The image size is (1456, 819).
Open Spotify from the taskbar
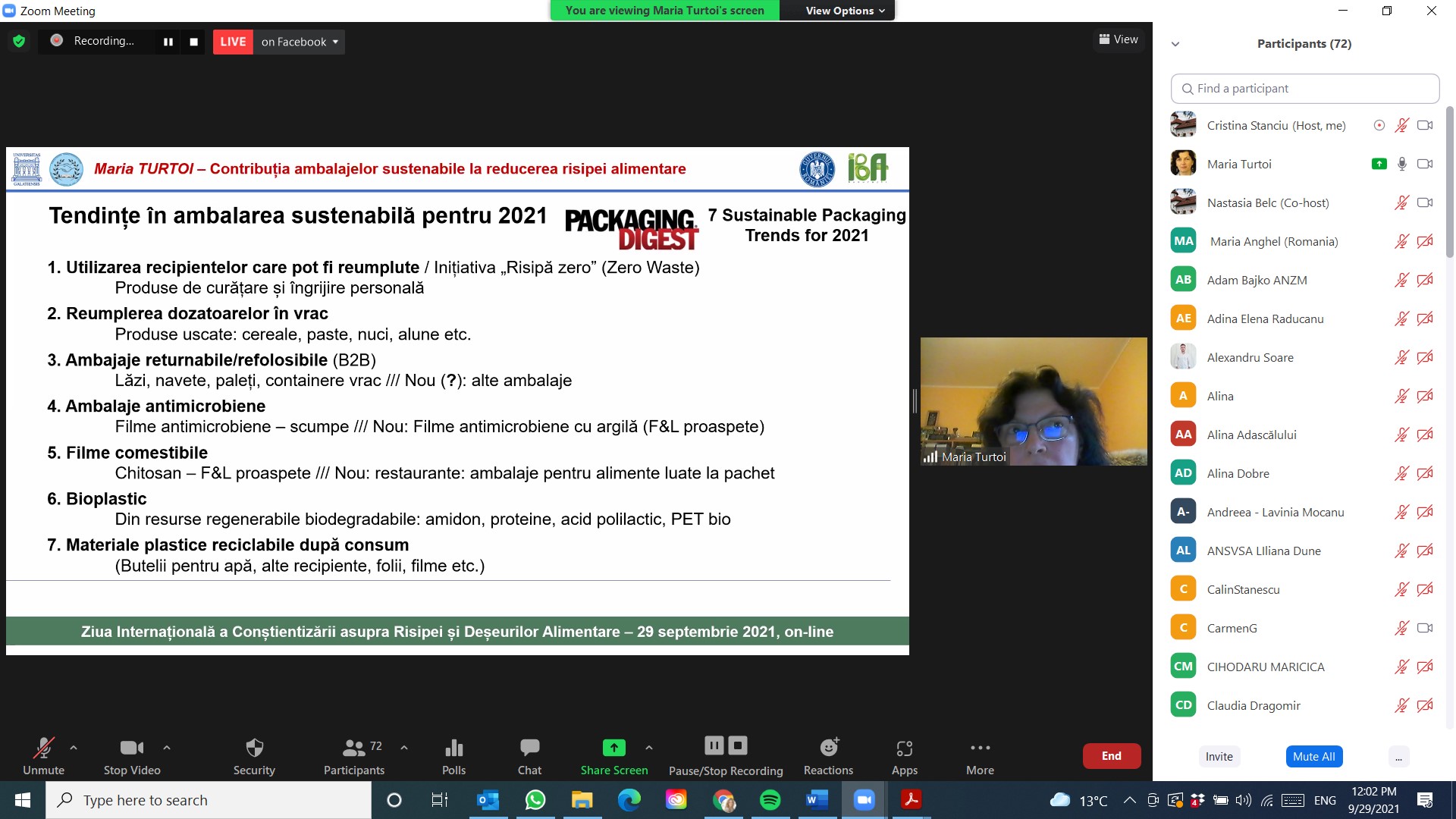(770, 800)
